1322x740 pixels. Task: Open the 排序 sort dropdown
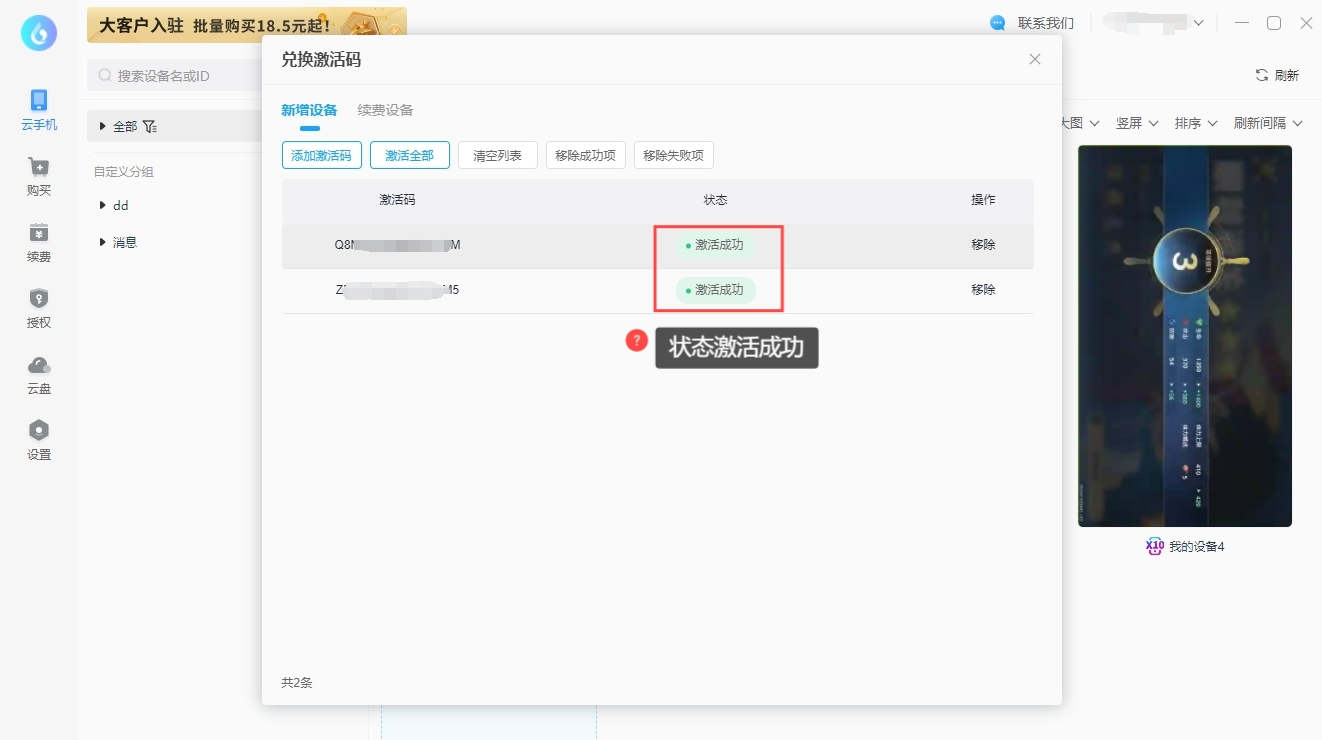point(1195,123)
